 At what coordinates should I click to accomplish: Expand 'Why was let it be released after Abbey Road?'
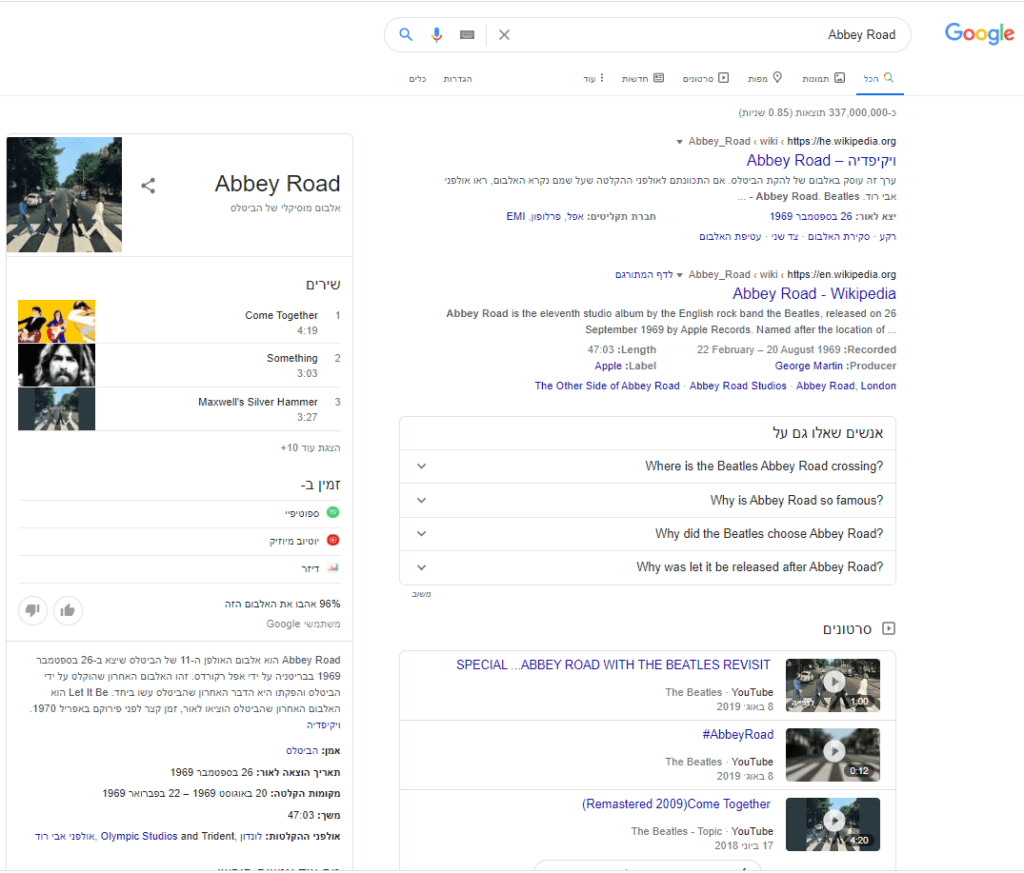[647, 567]
